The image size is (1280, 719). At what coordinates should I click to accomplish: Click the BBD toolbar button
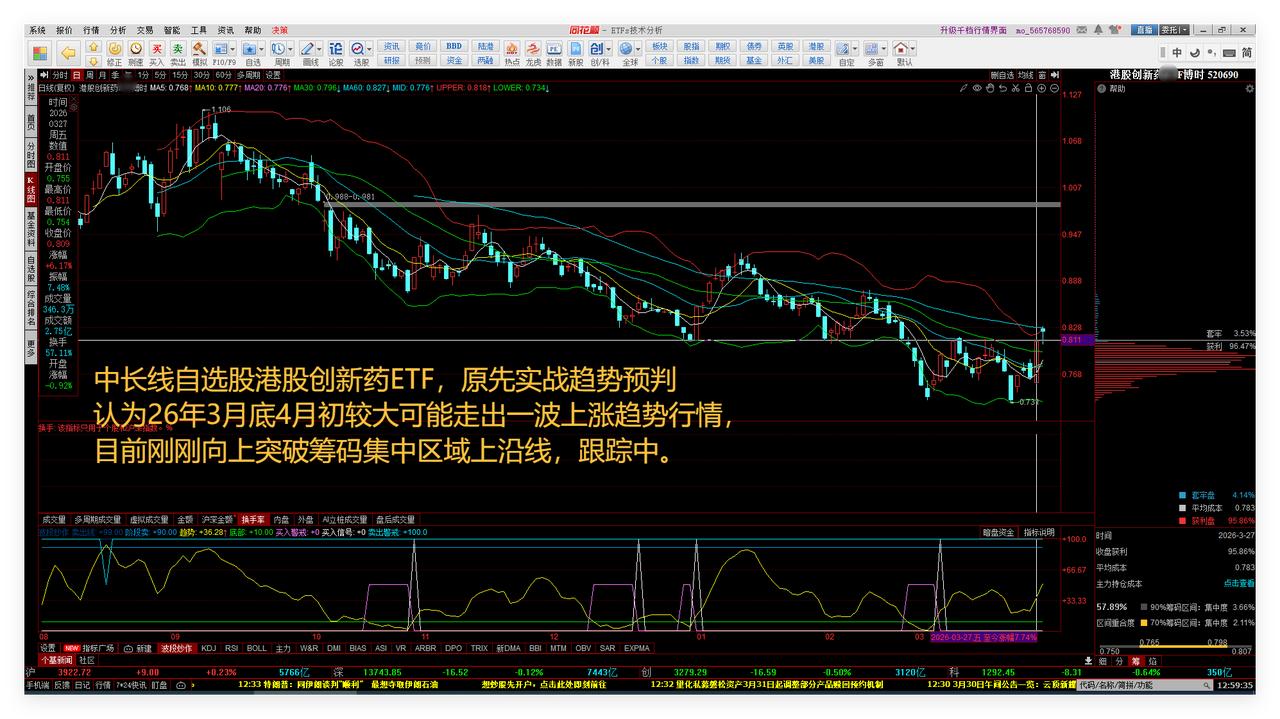(453, 46)
